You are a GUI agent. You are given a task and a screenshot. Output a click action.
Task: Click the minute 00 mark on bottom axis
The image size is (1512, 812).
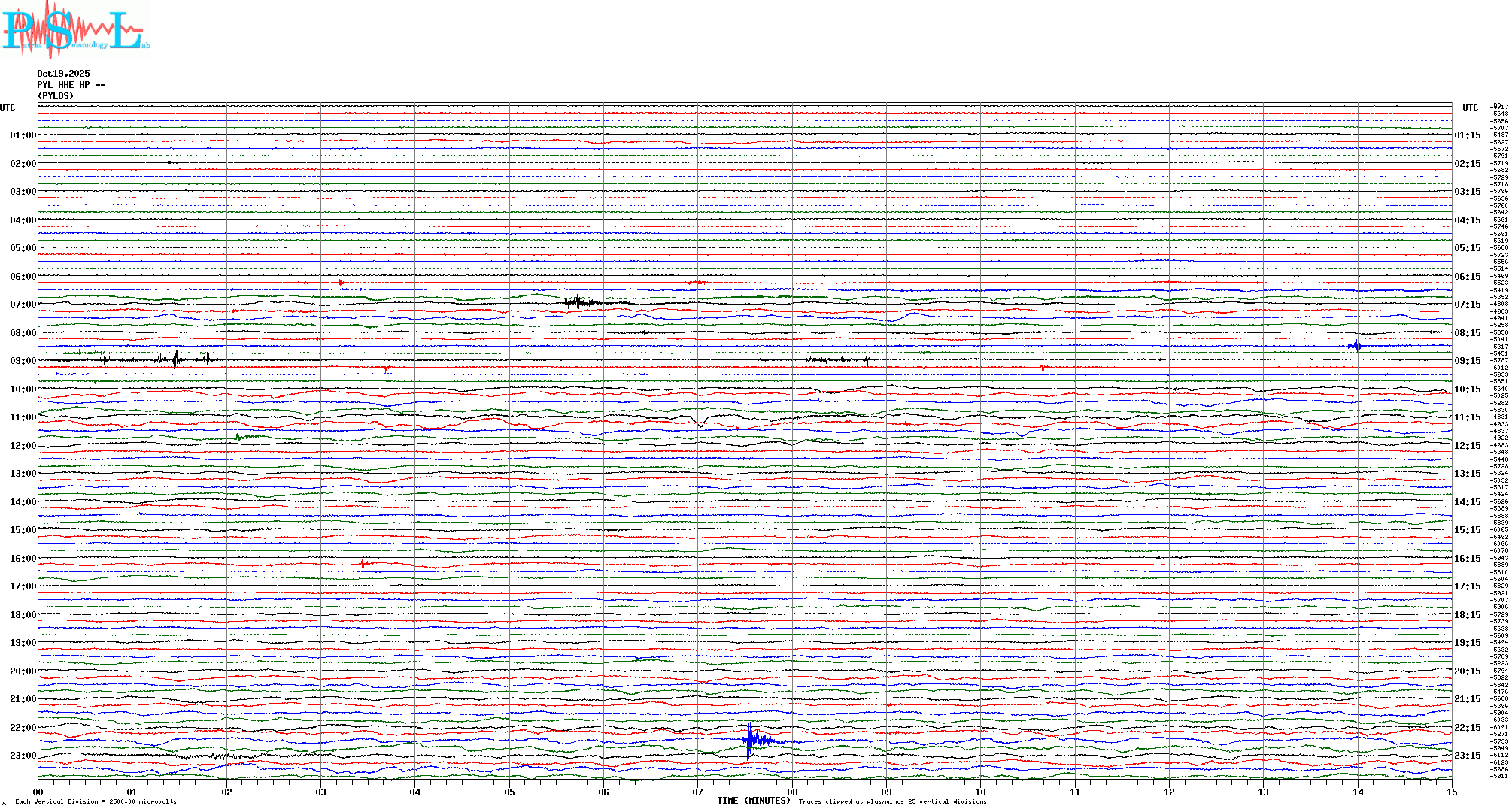38,792
